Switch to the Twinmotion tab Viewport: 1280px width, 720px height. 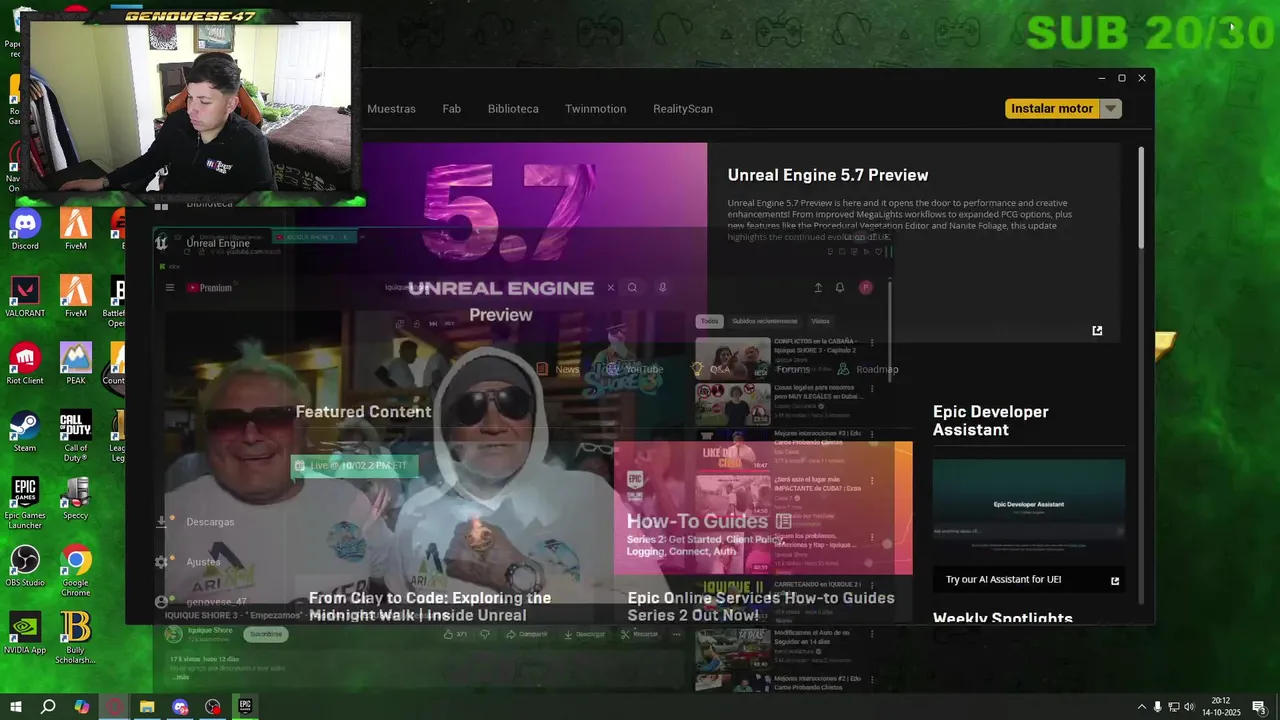pyautogui.click(x=595, y=109)
